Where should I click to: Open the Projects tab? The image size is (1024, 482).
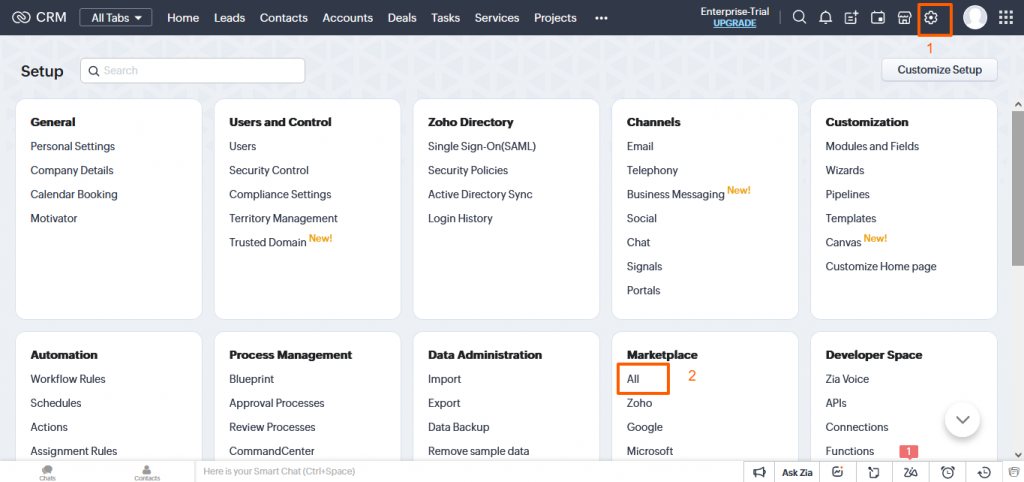(555, 18)
